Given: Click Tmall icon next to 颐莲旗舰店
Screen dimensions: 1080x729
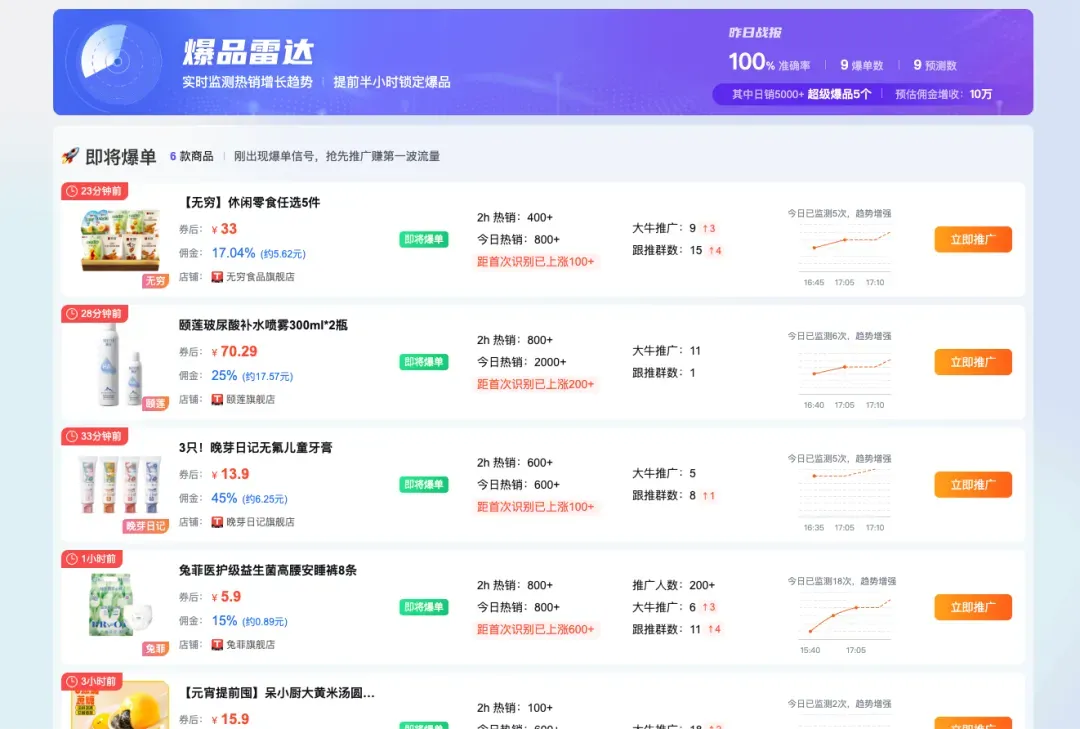Looking at the screenshot, I should (x=217, y=400).
